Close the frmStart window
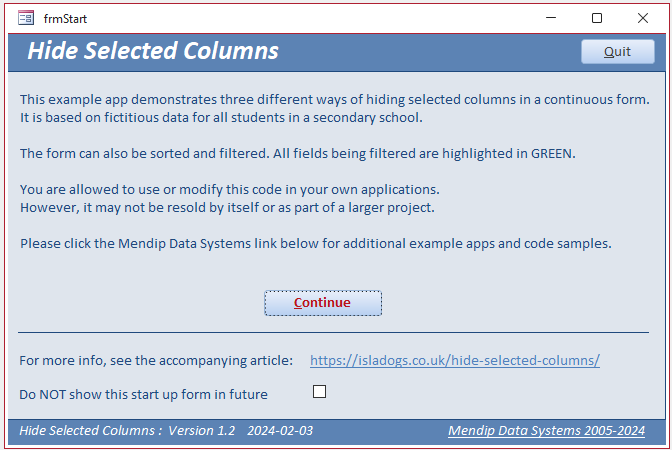This screenshot has height=450, width=672. (x=642, y=18)
